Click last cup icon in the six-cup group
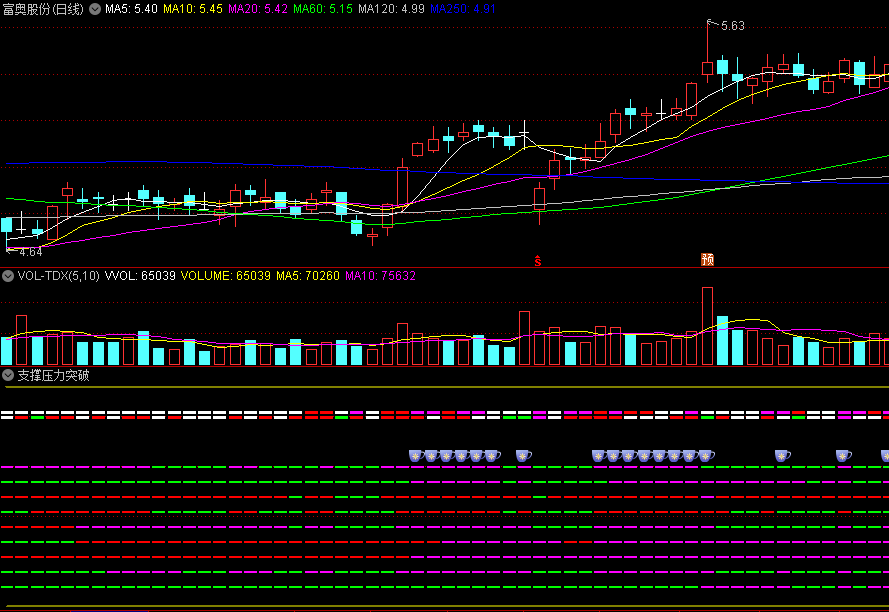889x612 pixels. [493, 455]
